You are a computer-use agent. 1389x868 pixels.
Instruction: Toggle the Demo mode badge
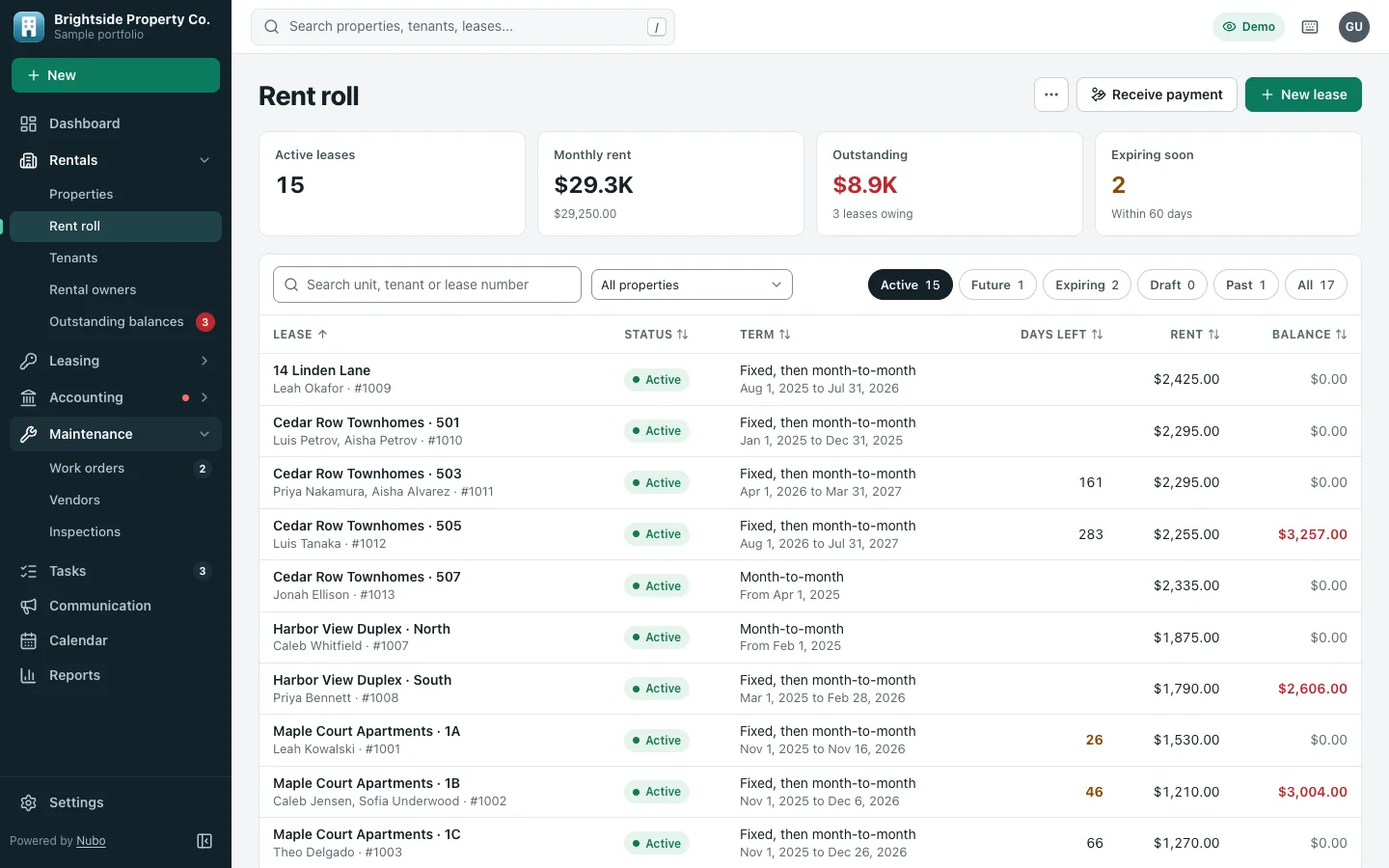[1248, 27]
